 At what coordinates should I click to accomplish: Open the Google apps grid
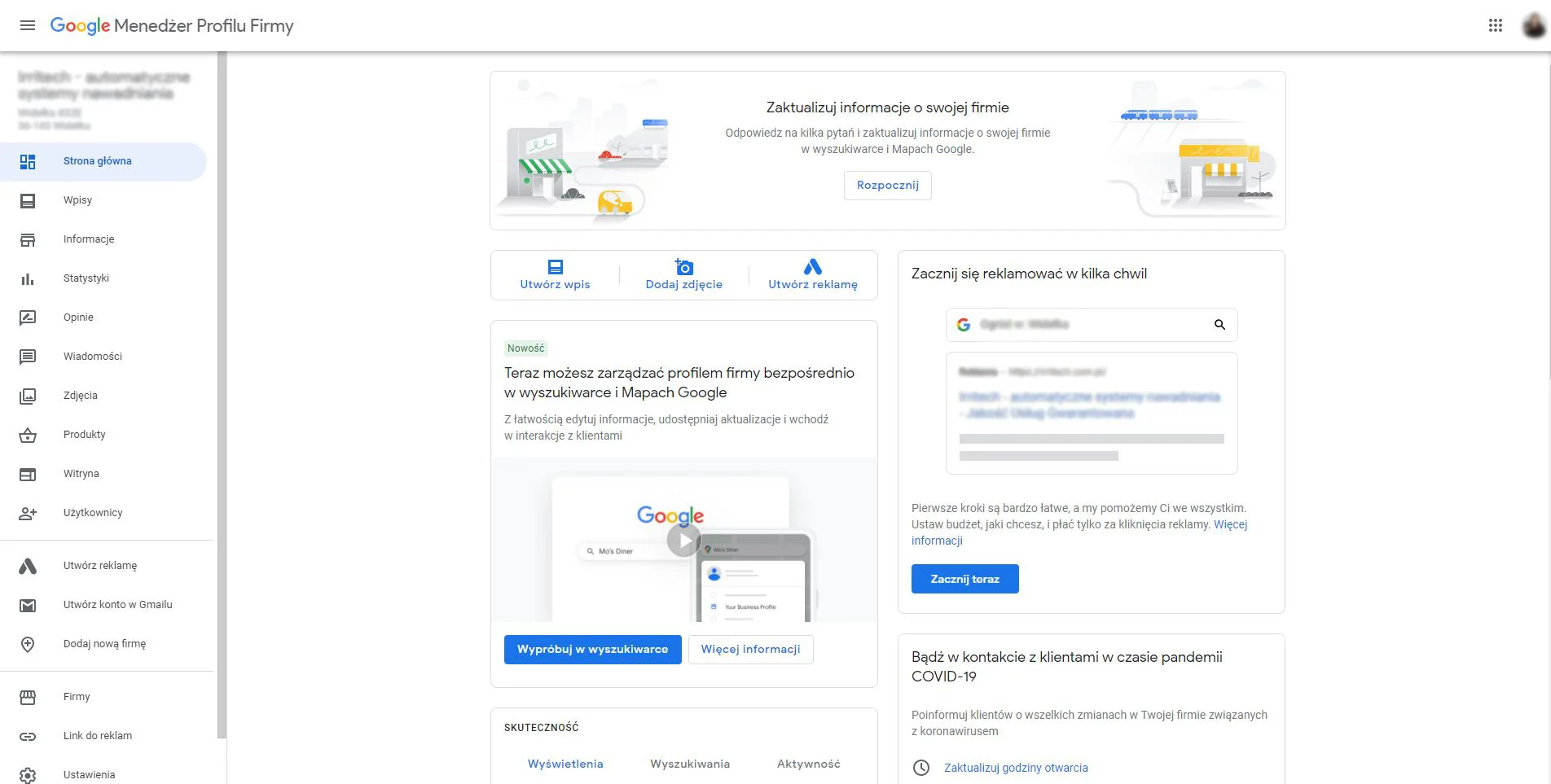1495,25
